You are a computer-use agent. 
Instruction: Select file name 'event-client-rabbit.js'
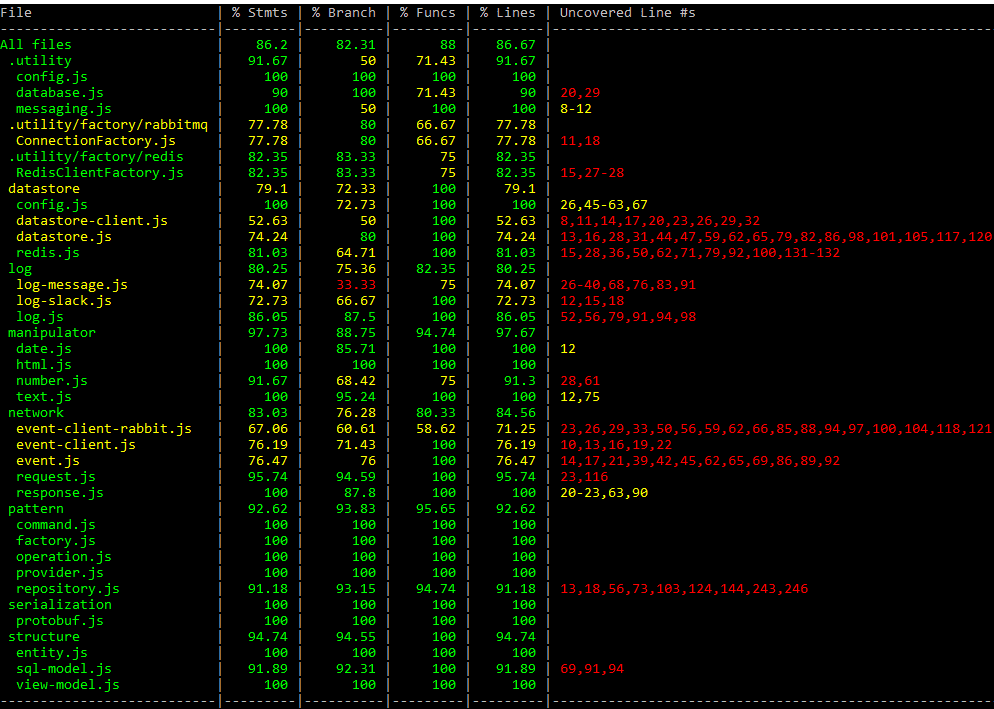coord(104,429)
